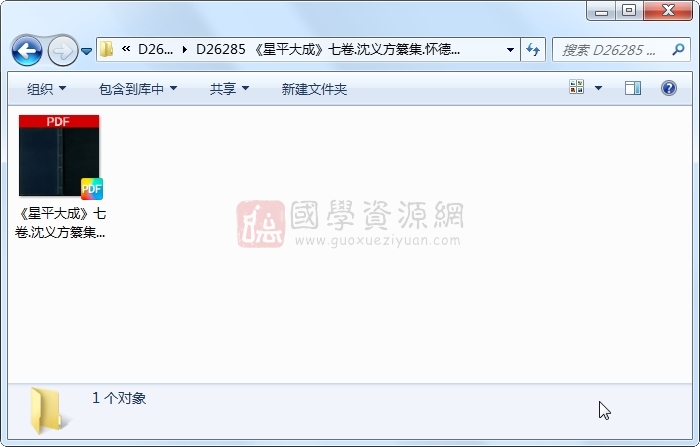Open the view options dropdown arrow
The width and height of the screenshot is (700, 447).
point(599,88)
